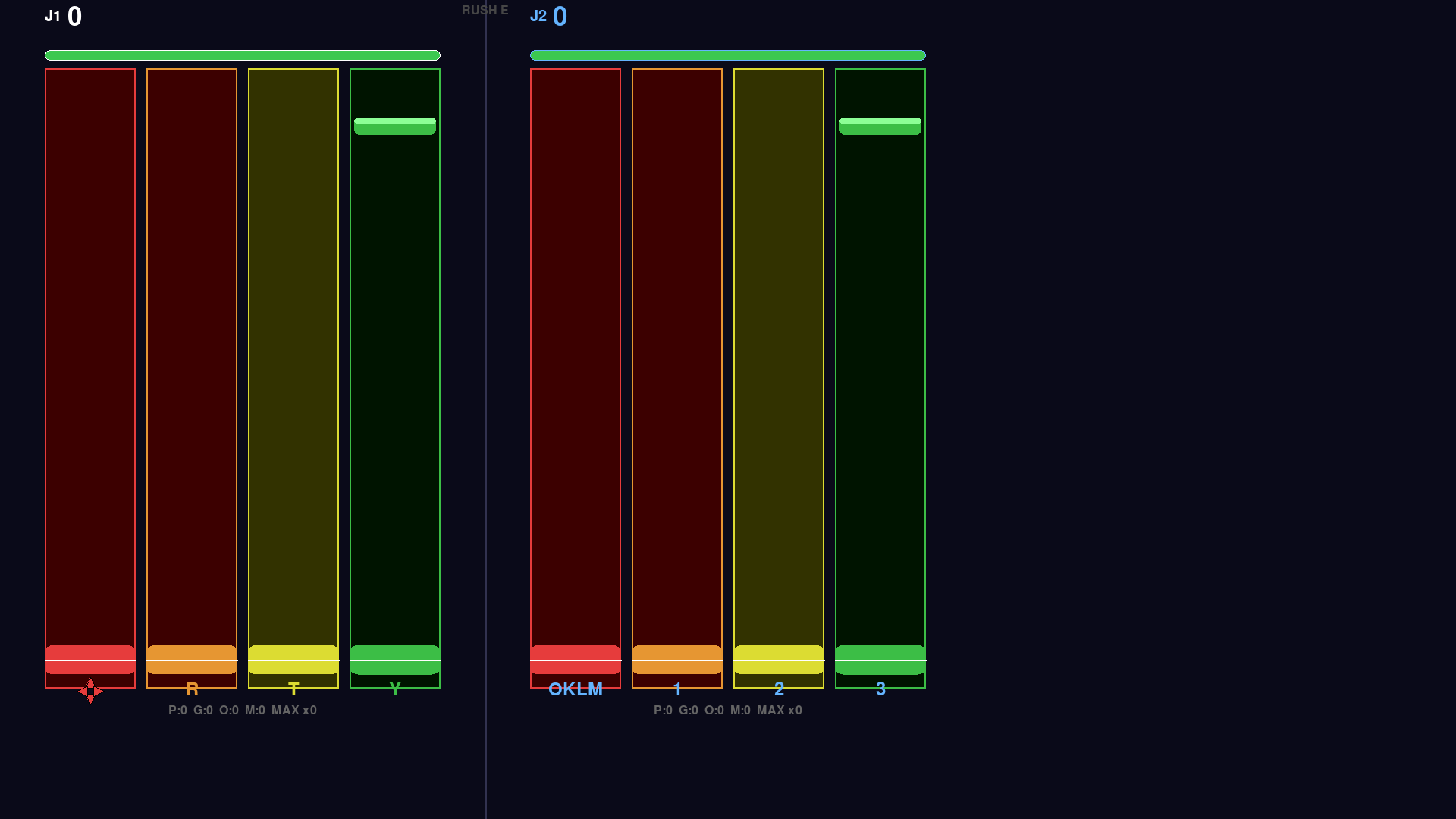Click the orange R key label
1456x819 pixels.
click(x=192, y=689)
